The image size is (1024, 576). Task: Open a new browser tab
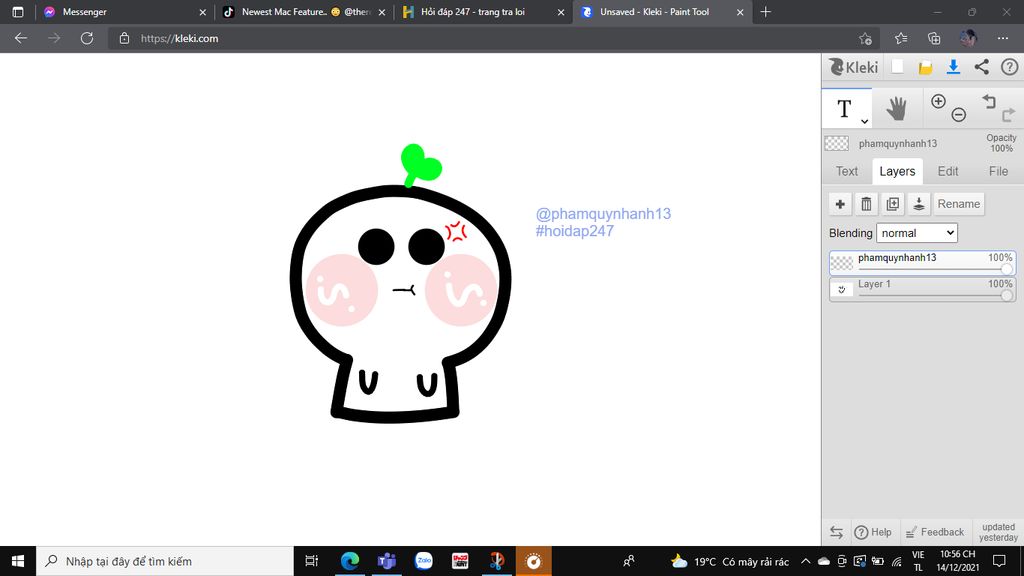click(765, 12)
